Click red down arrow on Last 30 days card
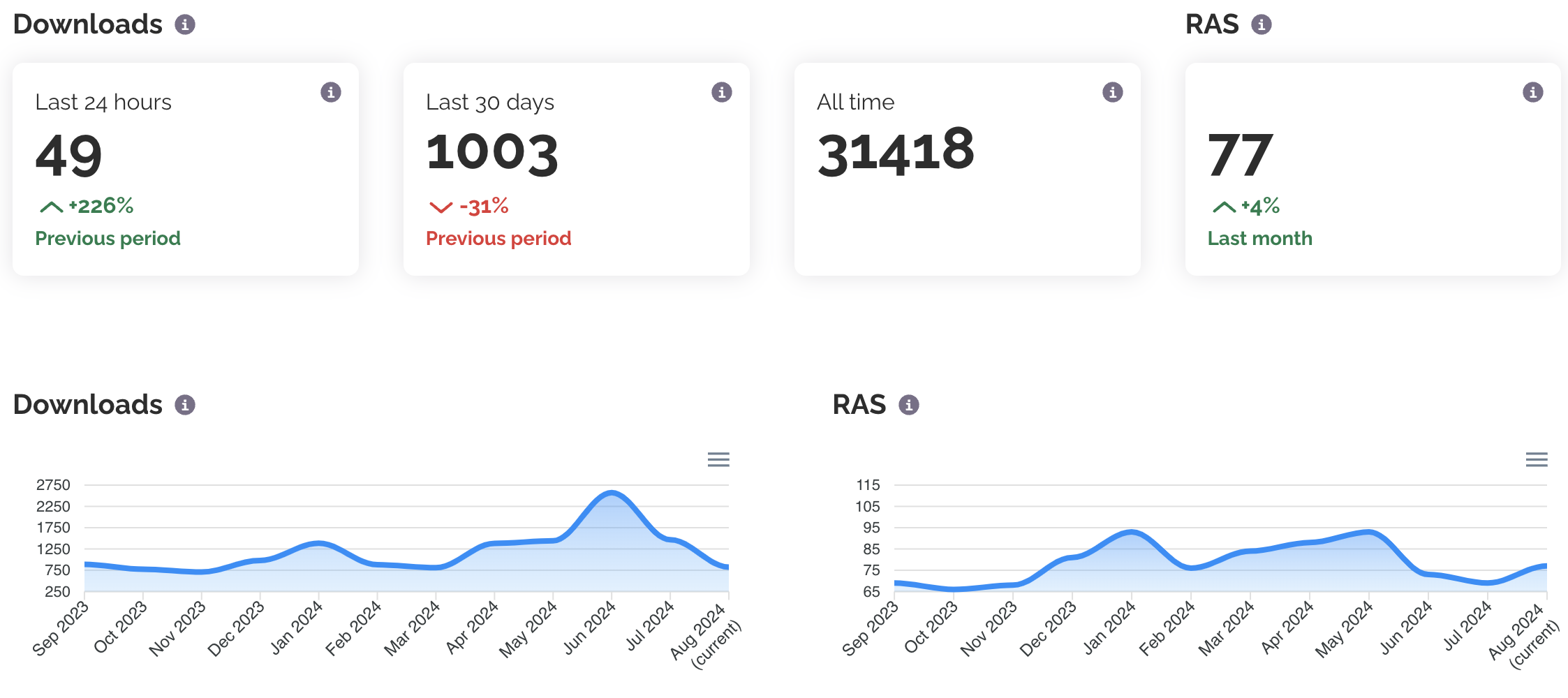The image size is (1568, 698). click(441, 207)
